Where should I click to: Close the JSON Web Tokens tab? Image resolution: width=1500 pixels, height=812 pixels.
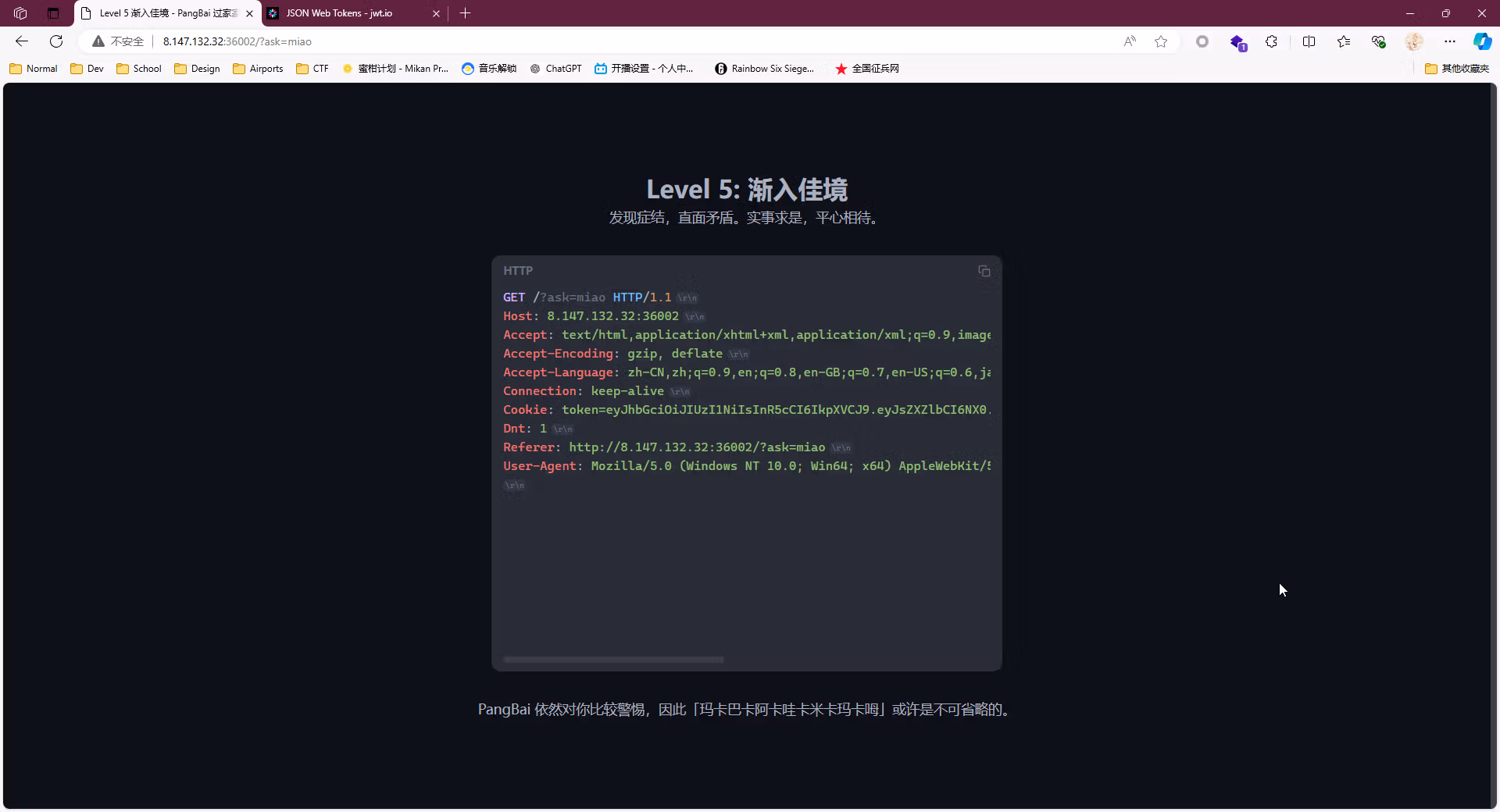436,13
